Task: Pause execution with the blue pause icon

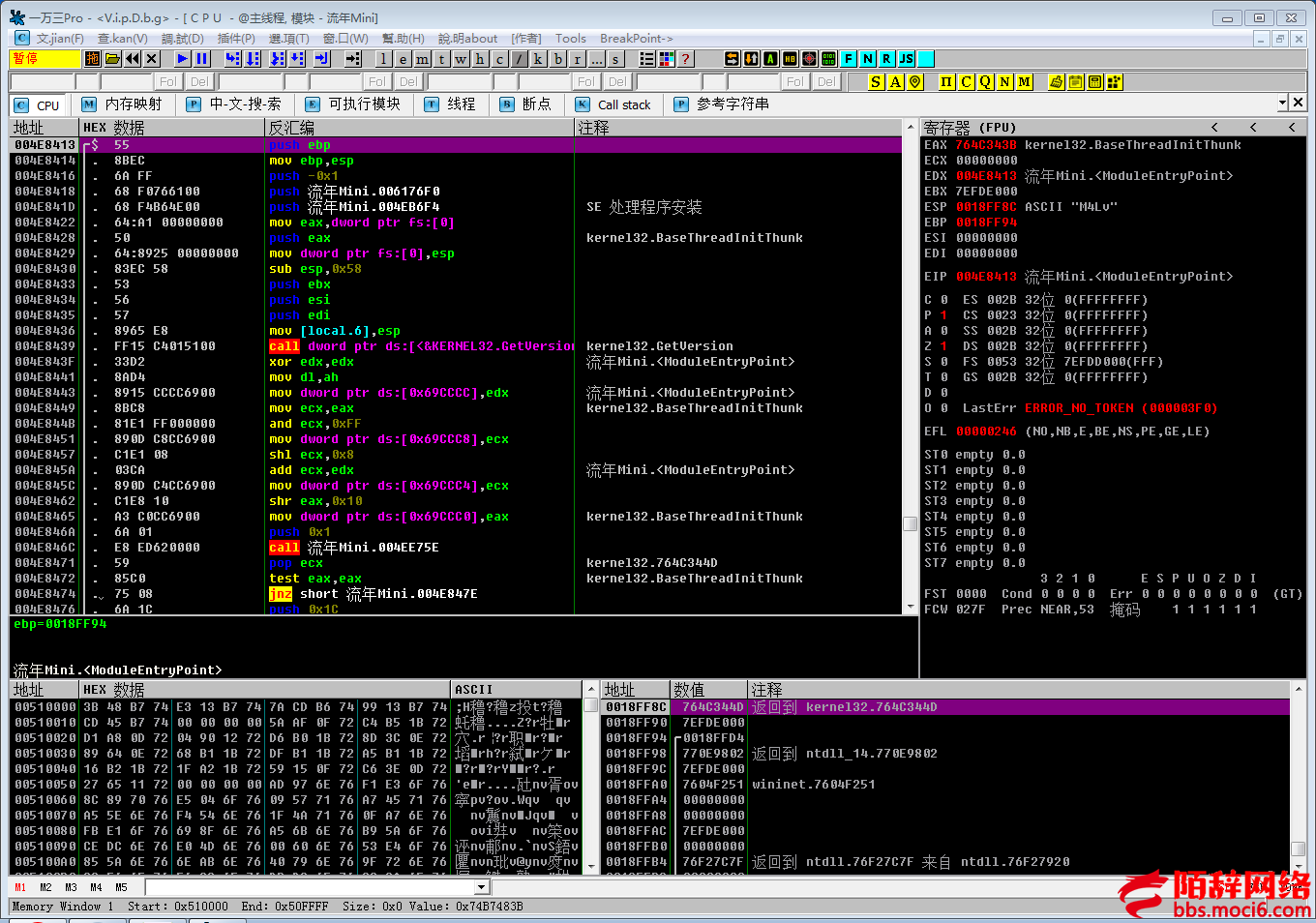Action: [202, 58]
